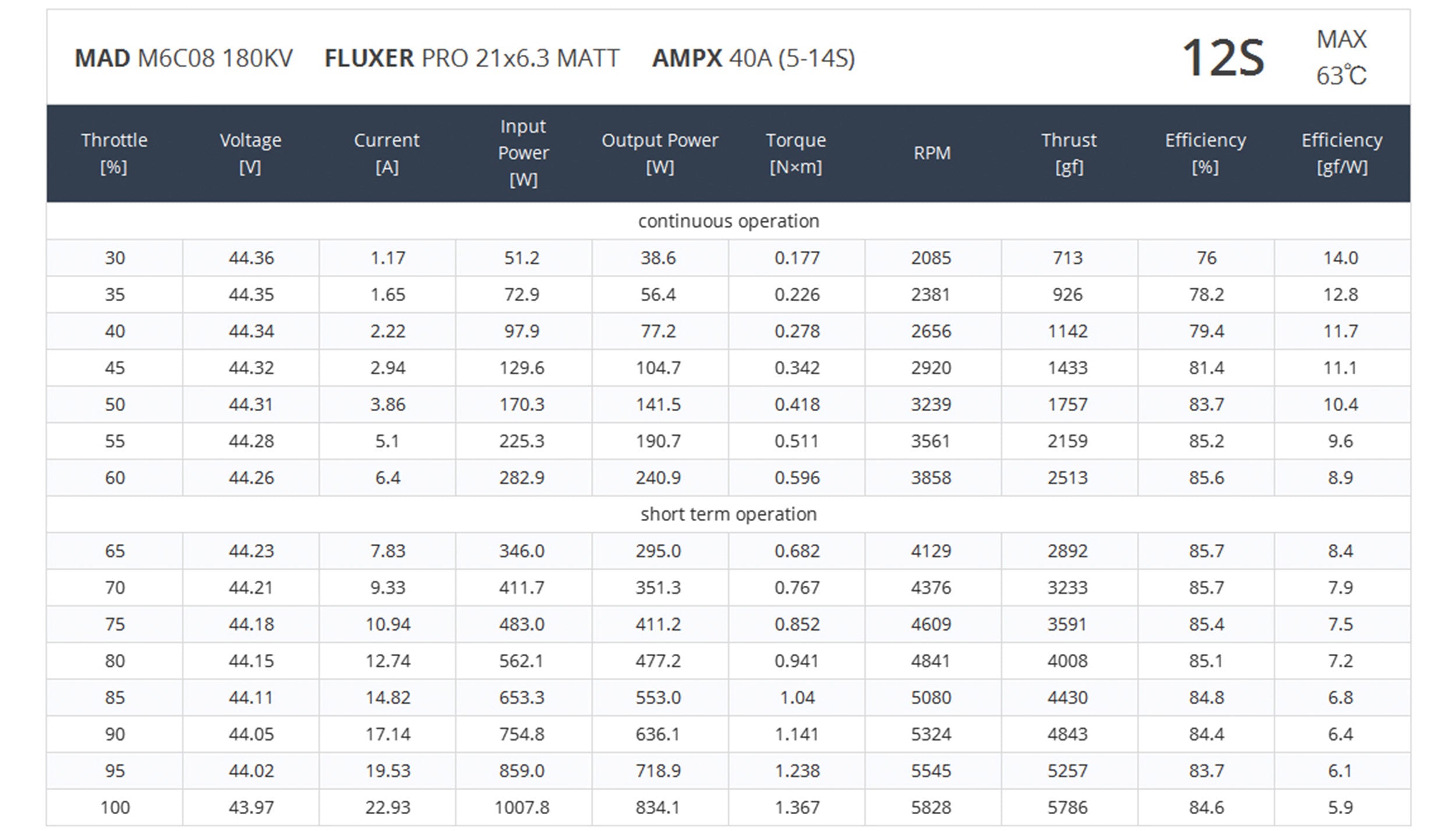Click the RPM column header

932,153
